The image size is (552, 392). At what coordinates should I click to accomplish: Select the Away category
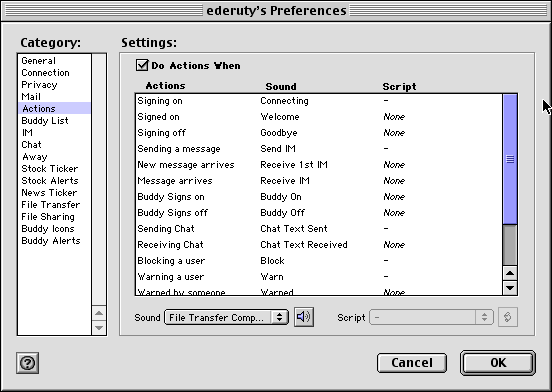pyautogui.click(x=54, y=157)
